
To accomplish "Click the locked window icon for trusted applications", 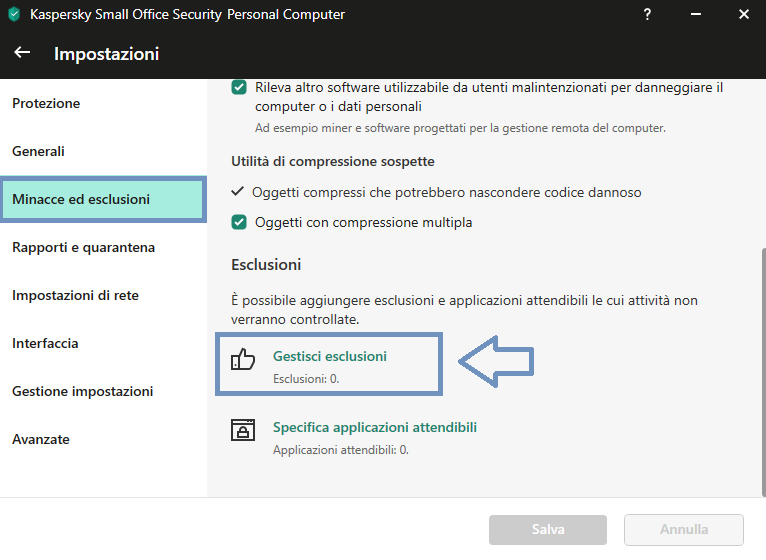I will 243,430.
